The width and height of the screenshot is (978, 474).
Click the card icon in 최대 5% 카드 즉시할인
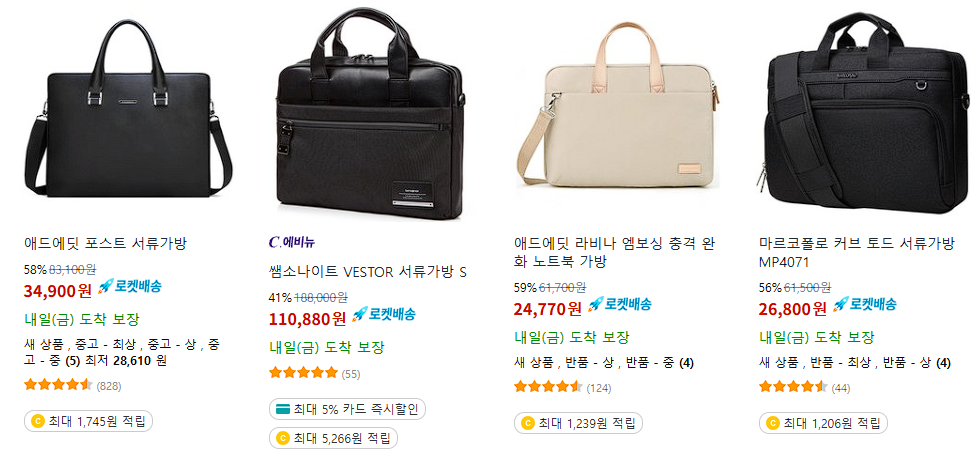[x=284, y=410]
